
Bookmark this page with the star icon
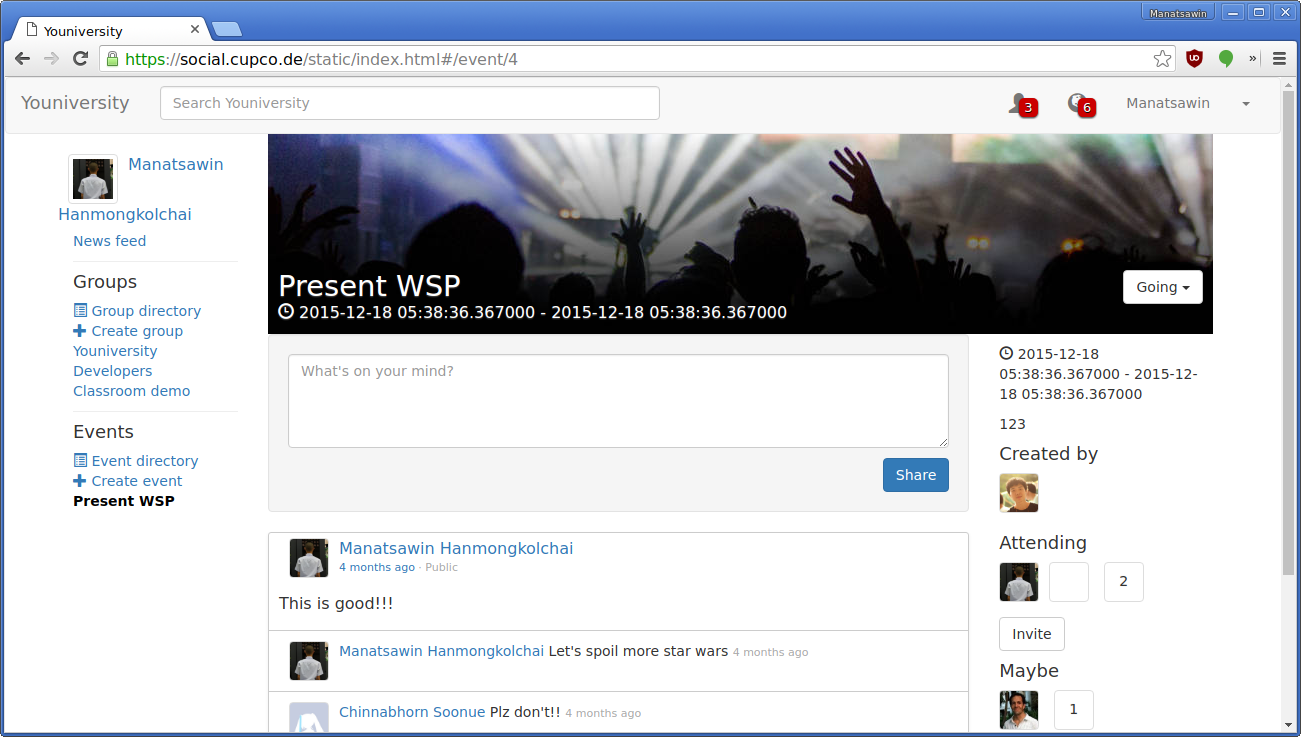pos(1162,59)
